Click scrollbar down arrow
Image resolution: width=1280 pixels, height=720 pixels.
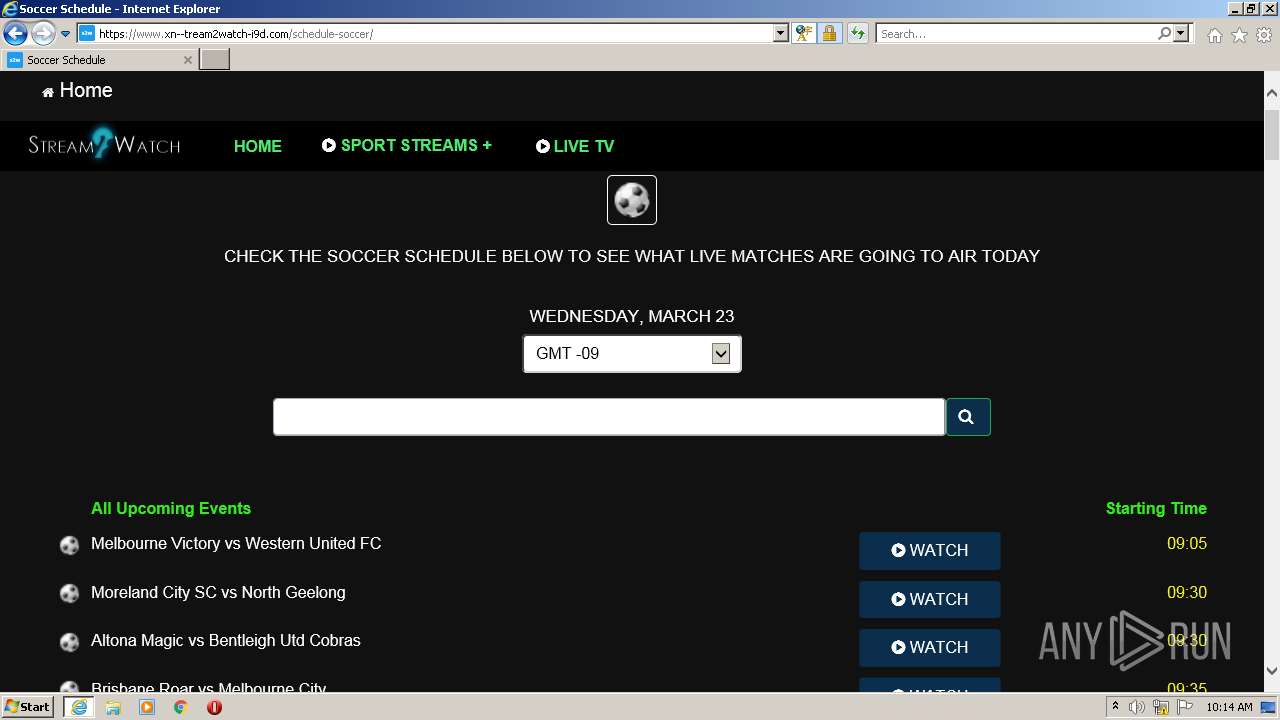[x=1272, y=671]
